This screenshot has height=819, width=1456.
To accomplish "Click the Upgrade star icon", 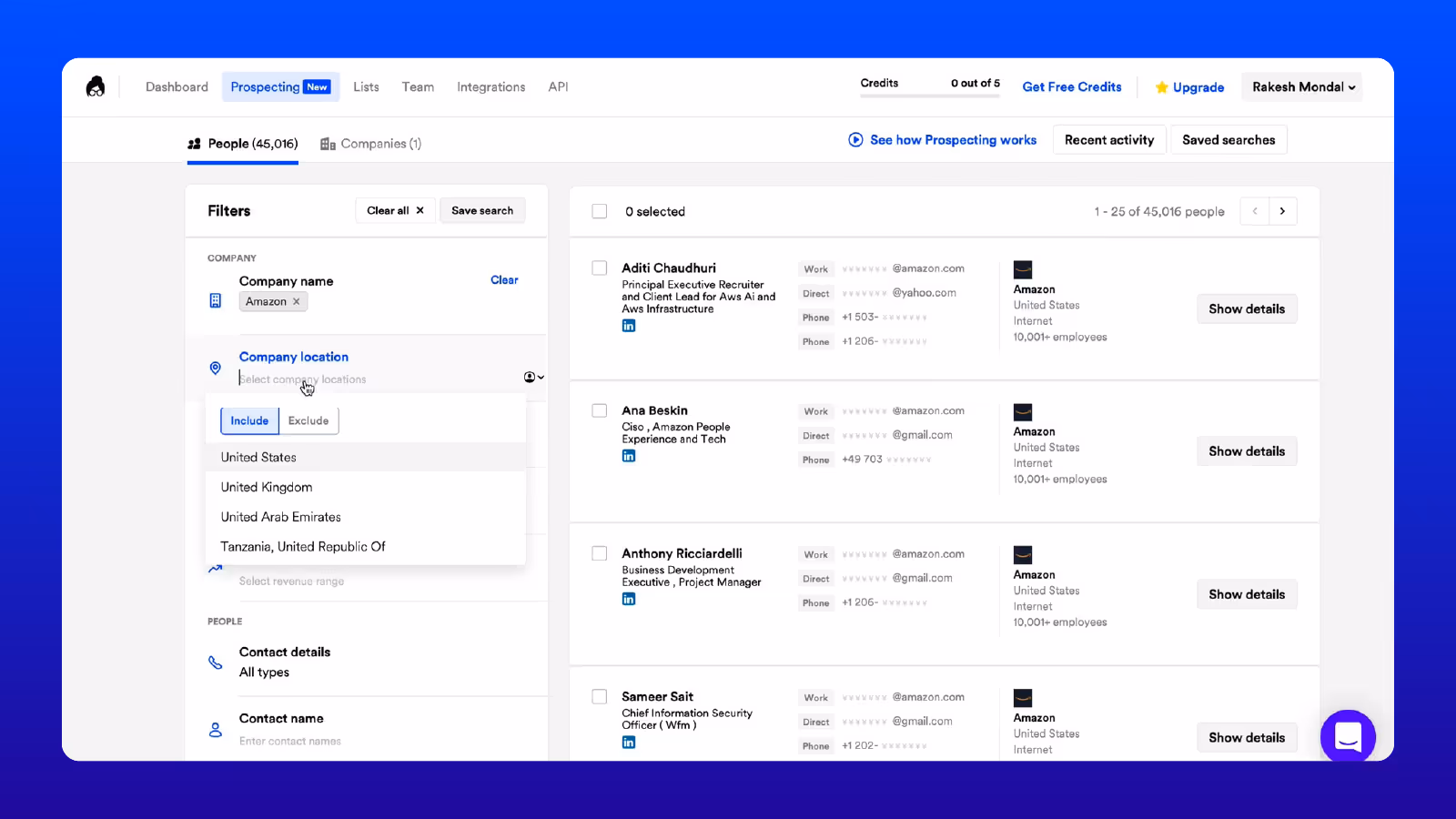I will pyautogui.click(x=1161, y=87).
